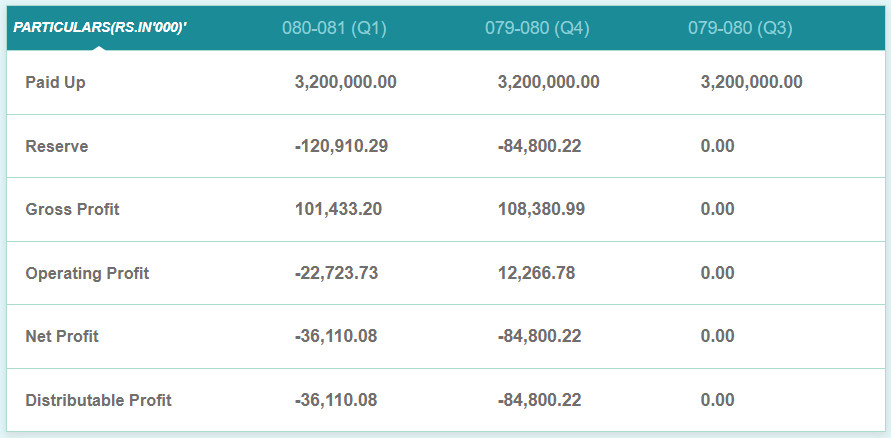Select Q1 Reserve value -120,910.29
Screen dimensions: 891x438
pyautogui.click(x=342, y=147)
